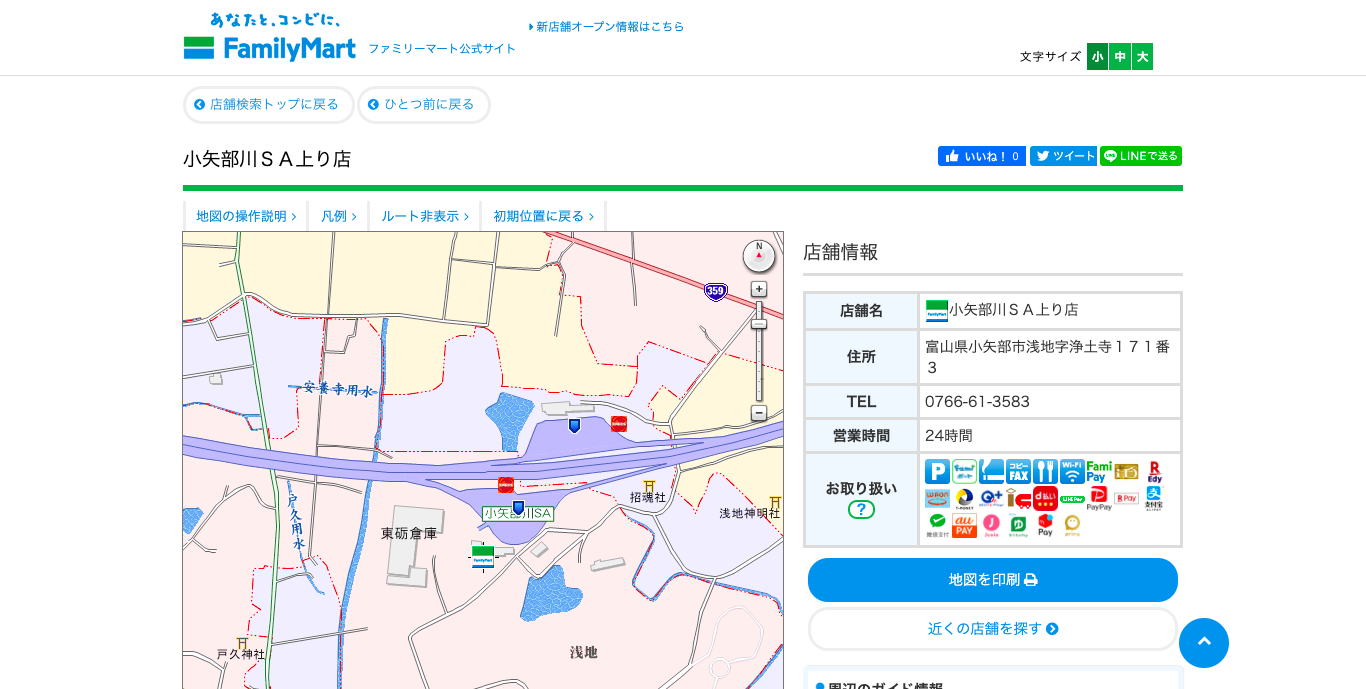Click the Copy/FAX service icon

[x=1018, y=472]
